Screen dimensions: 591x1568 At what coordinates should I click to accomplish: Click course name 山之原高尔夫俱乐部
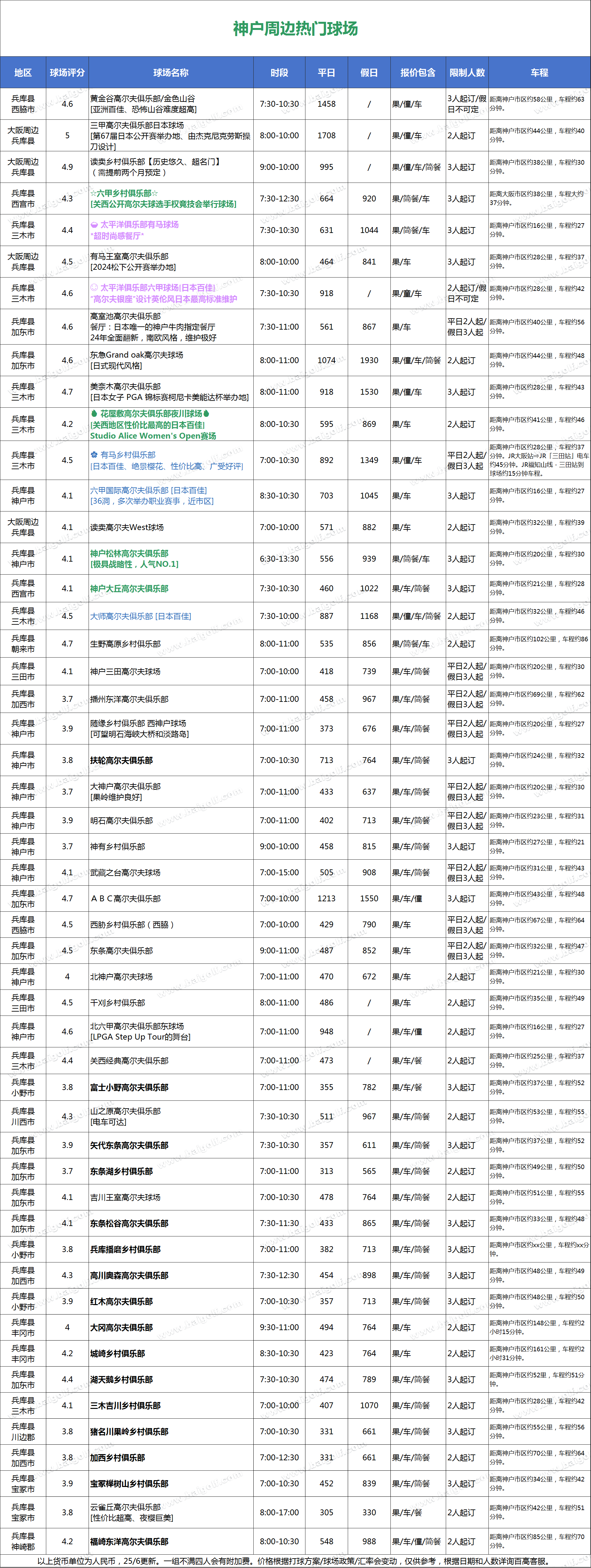125,1111
